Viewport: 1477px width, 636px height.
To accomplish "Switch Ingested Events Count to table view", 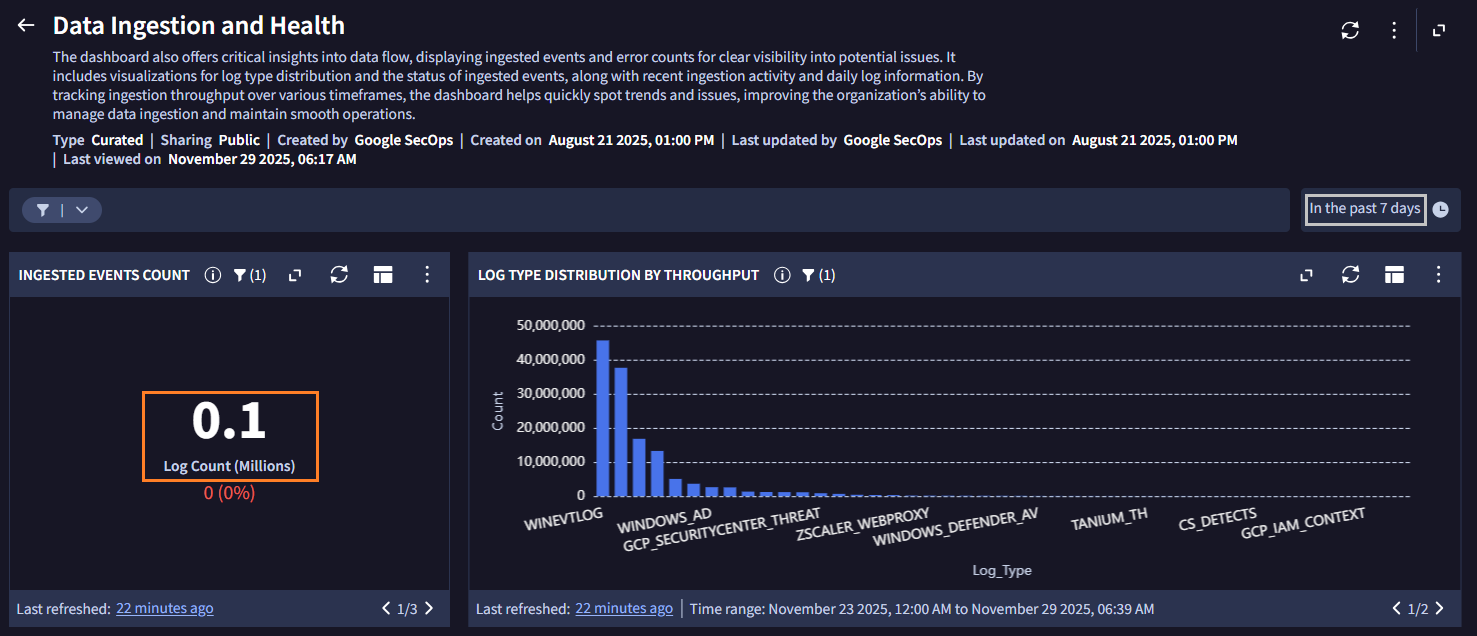I will 383,275.
